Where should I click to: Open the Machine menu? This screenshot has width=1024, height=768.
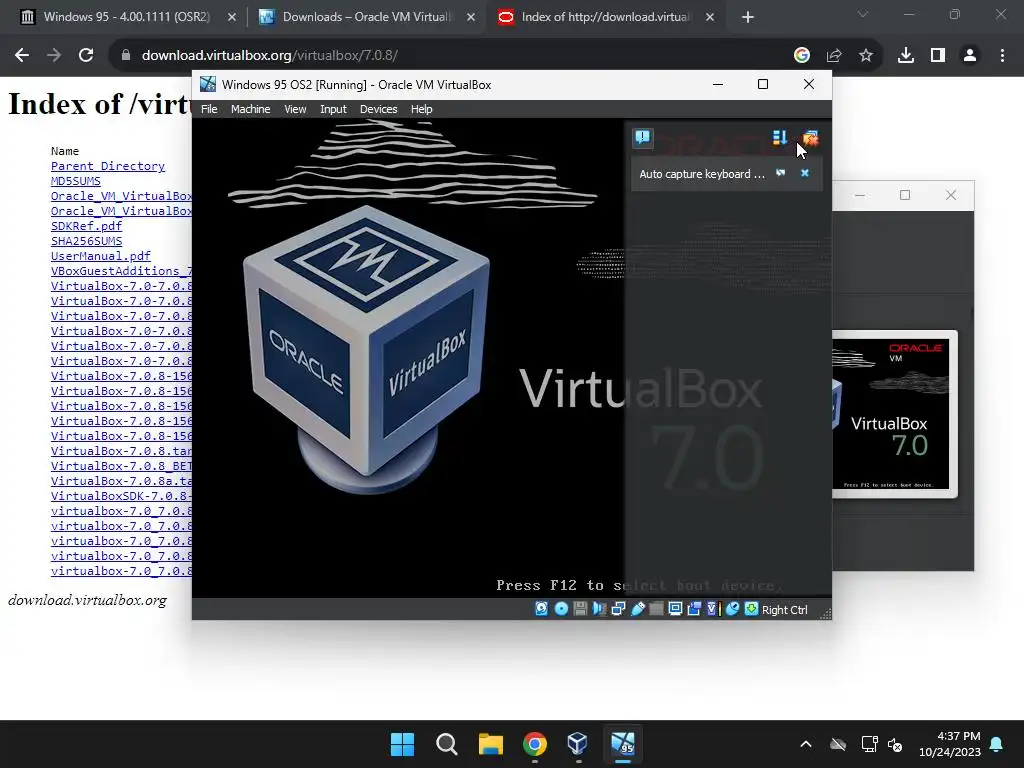(250, 109)
